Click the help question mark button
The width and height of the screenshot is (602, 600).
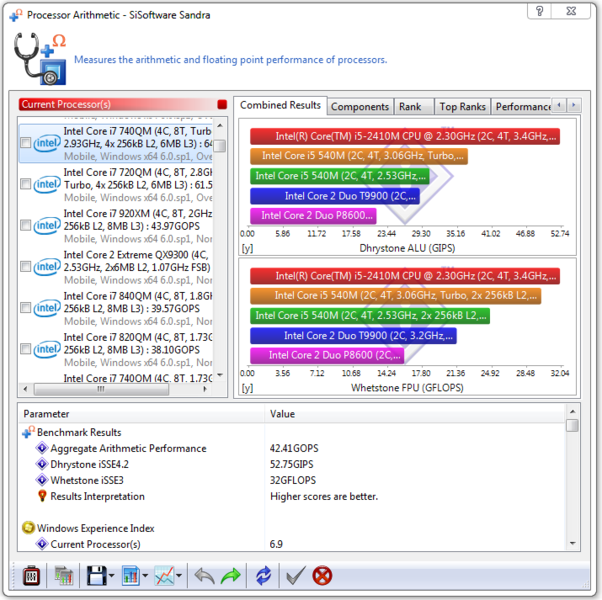(539, 11)
